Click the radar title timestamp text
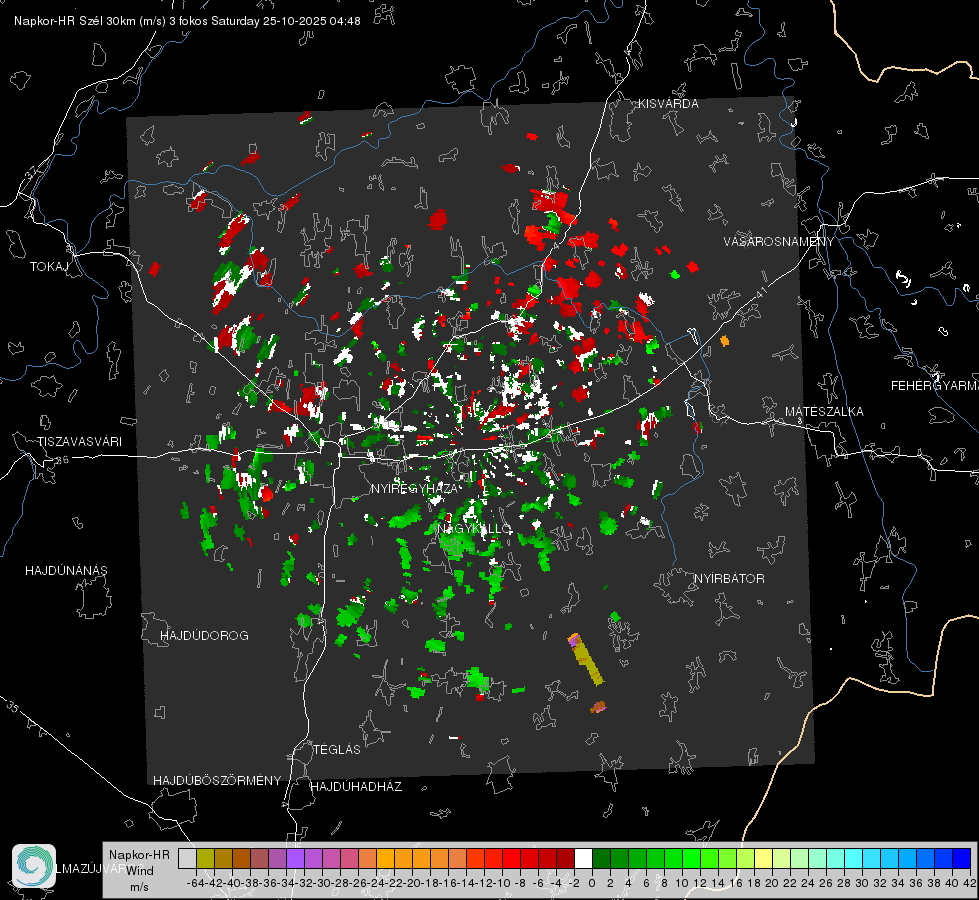The width and height of the screenshot is (979, 900). pos(187,21)
